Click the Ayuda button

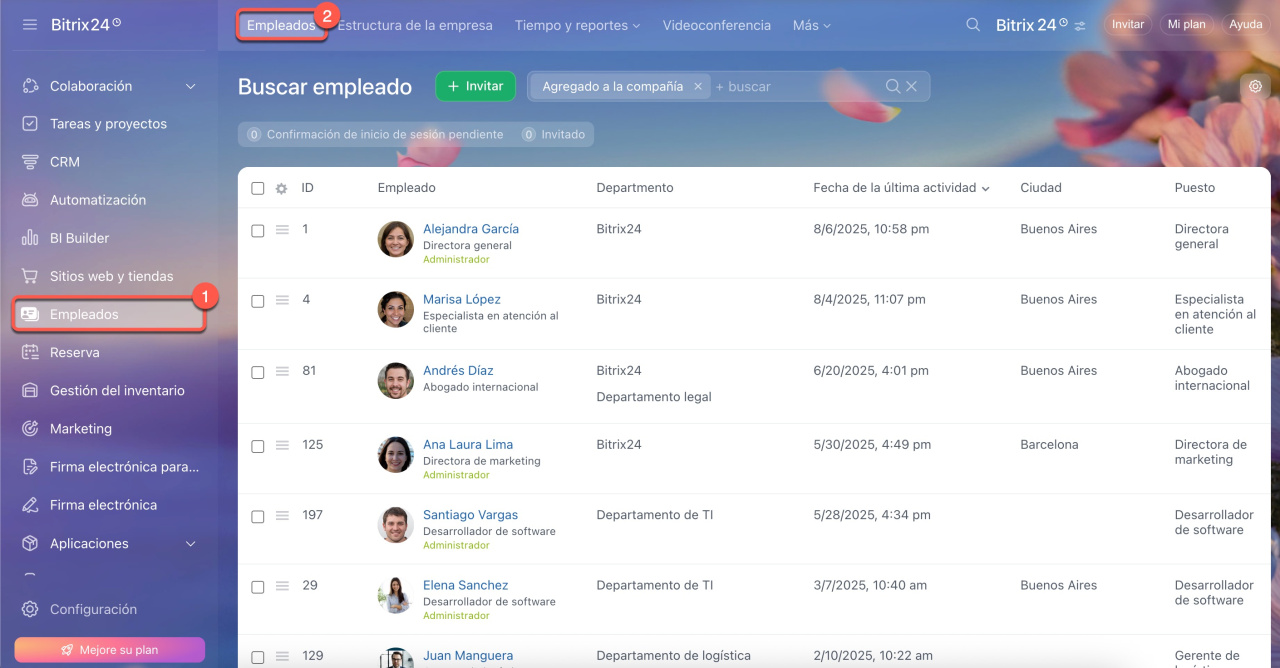(x=1245, y=25)
